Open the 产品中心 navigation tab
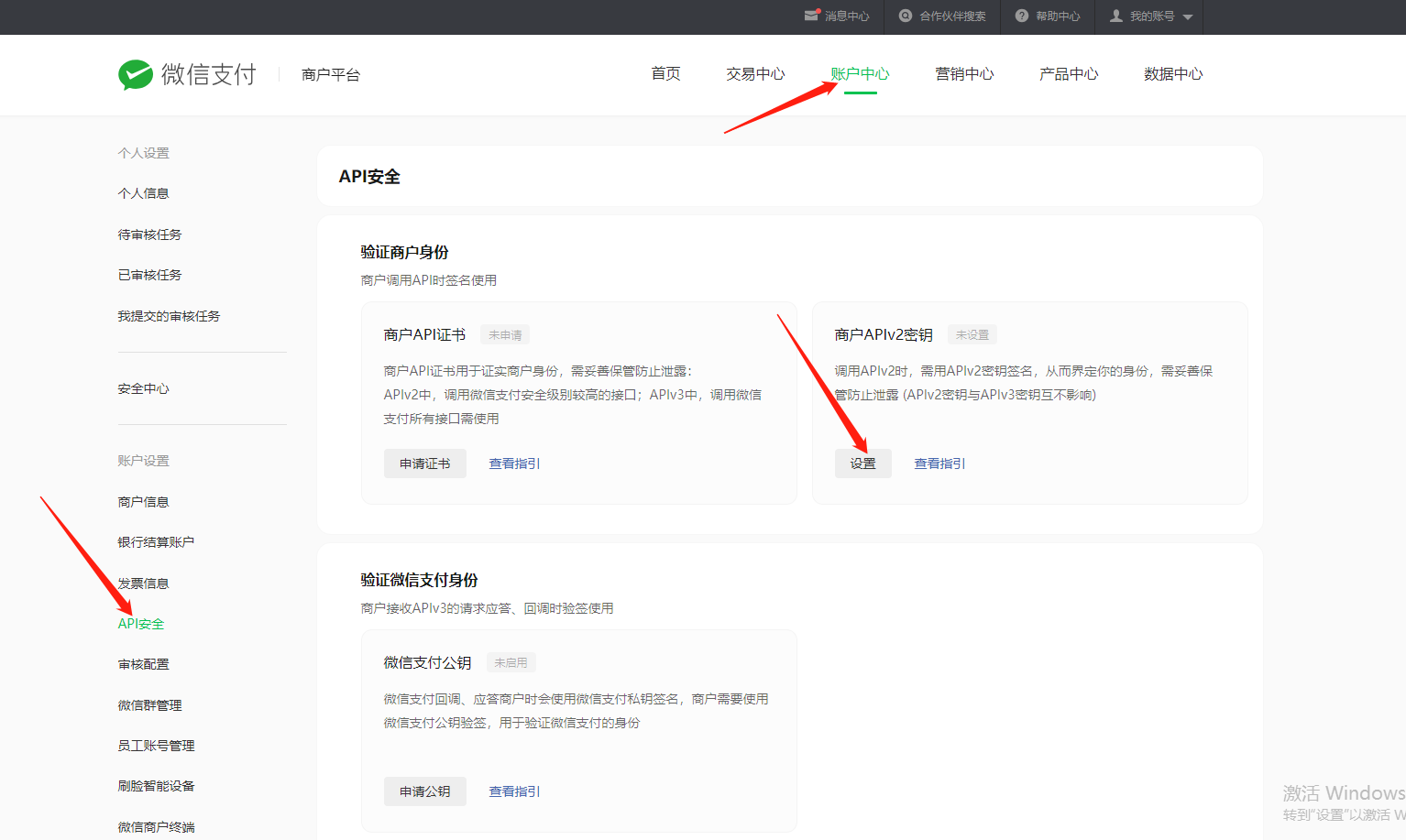 click(1069, 74)
